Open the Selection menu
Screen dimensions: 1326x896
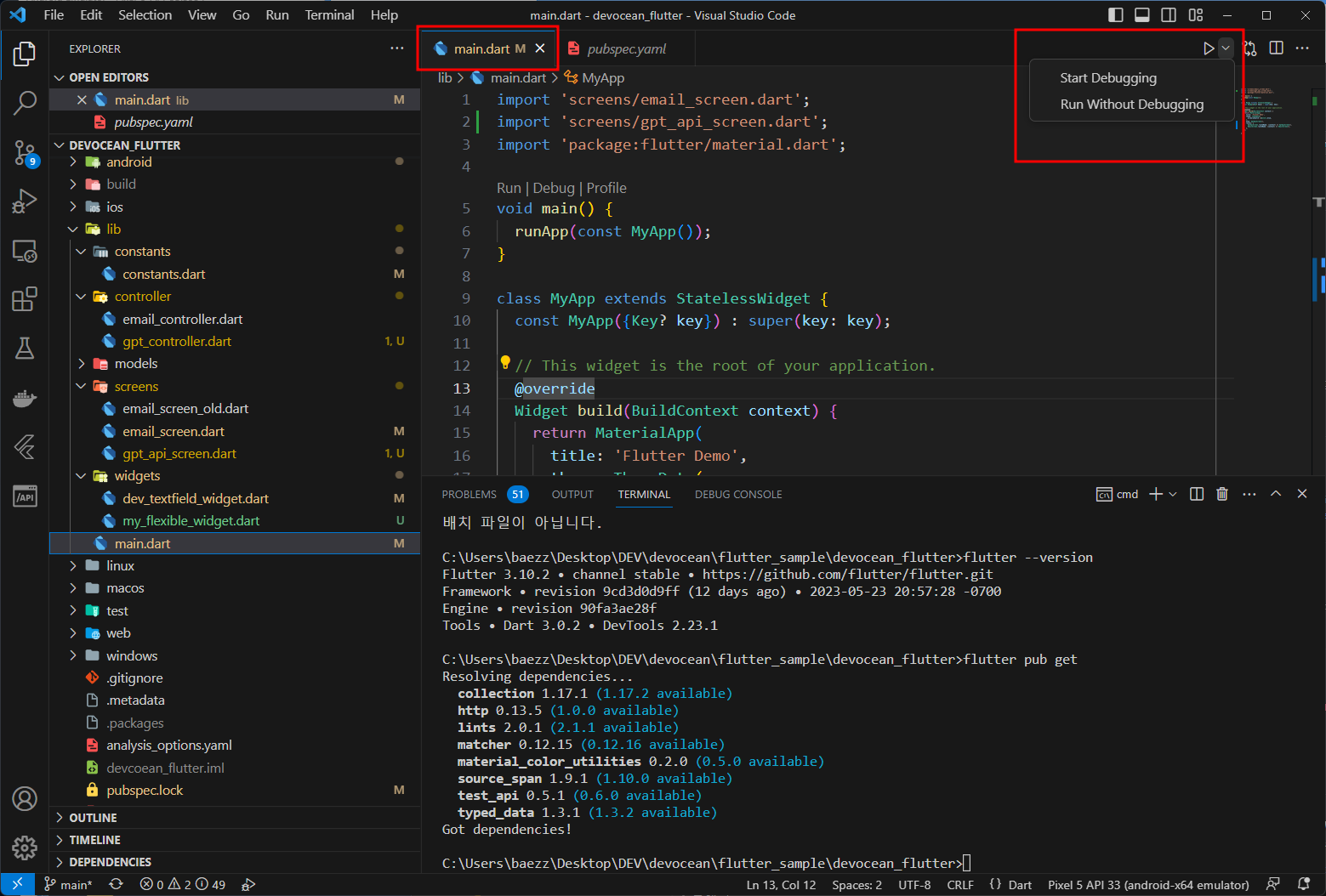click(x=145, y=15)
